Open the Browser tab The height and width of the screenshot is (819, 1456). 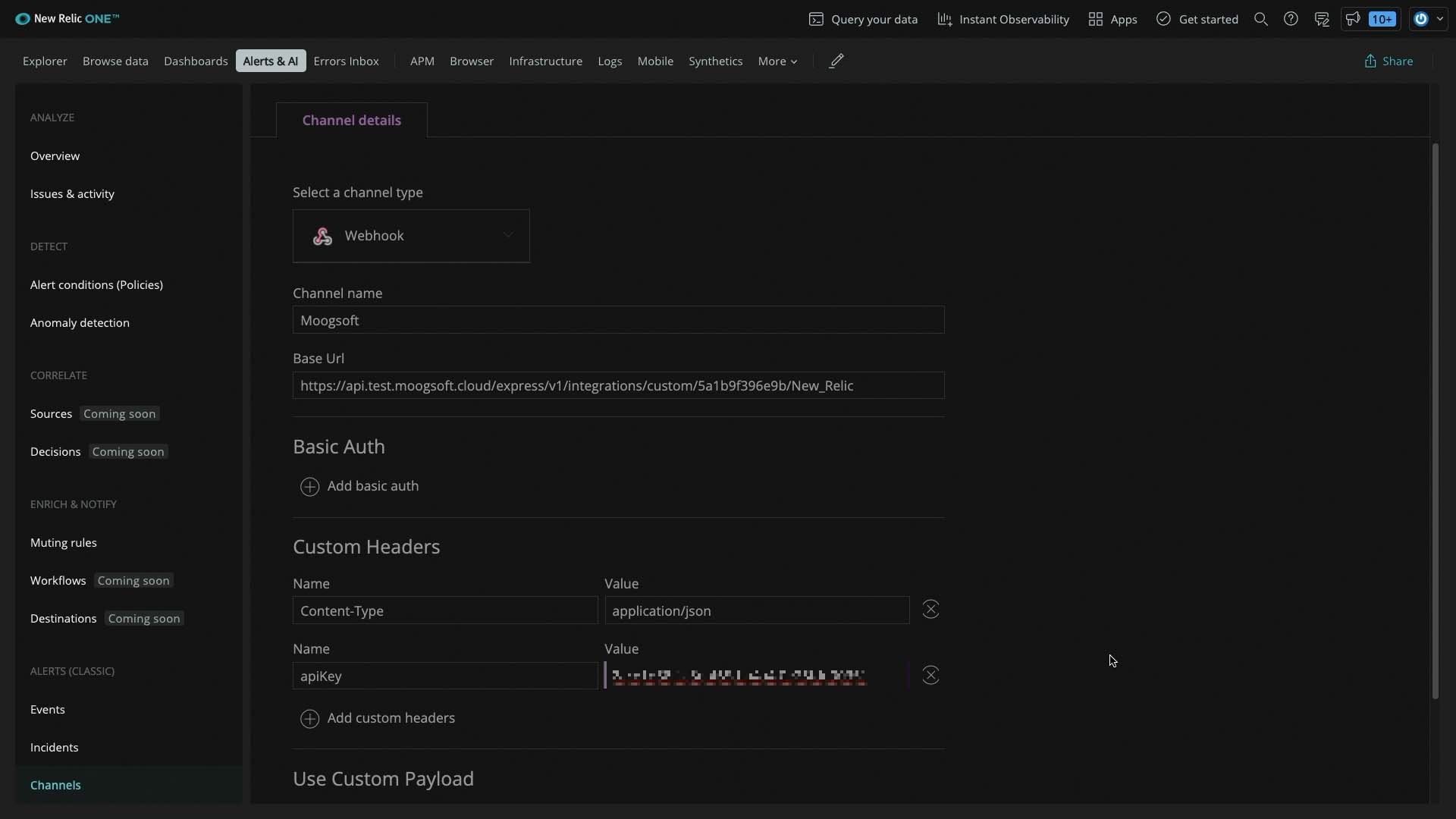(472, 61)
